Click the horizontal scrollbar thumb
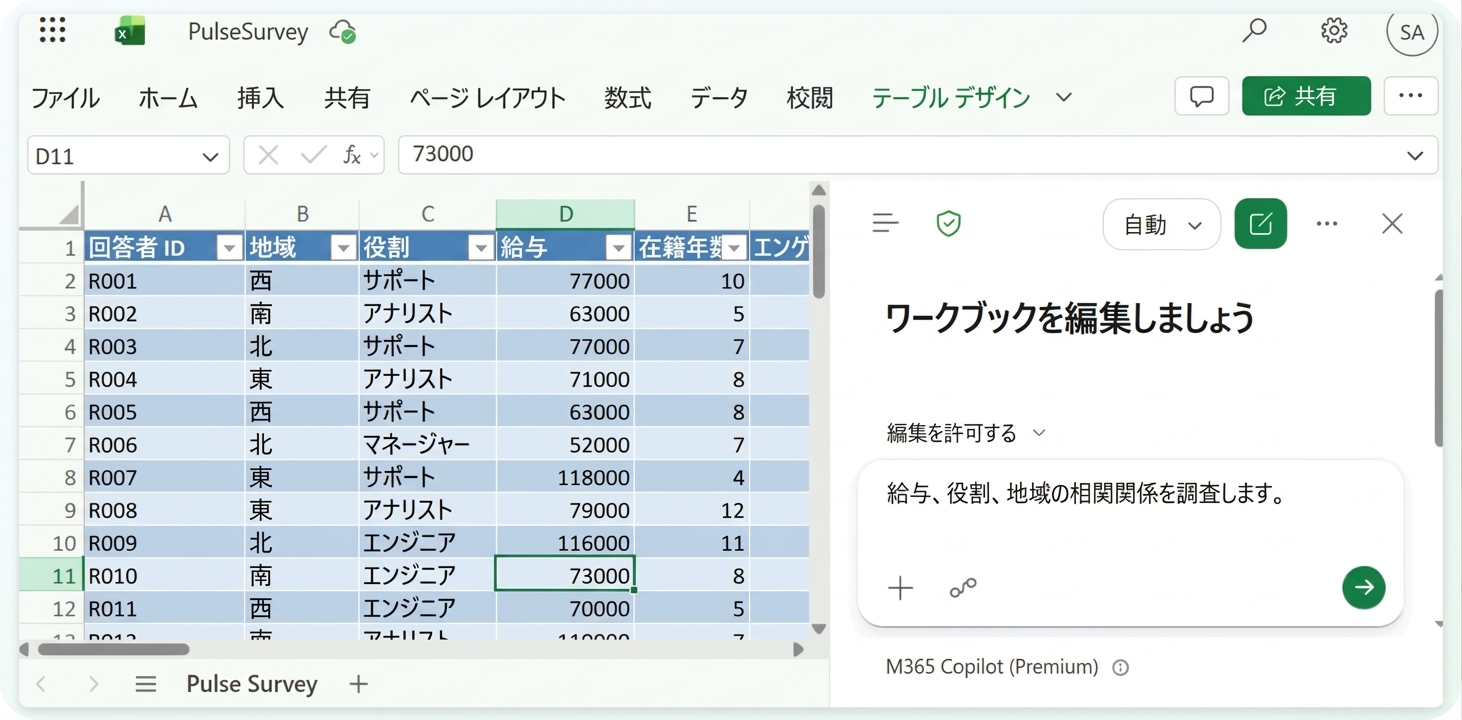 click(x=113, y=649)
